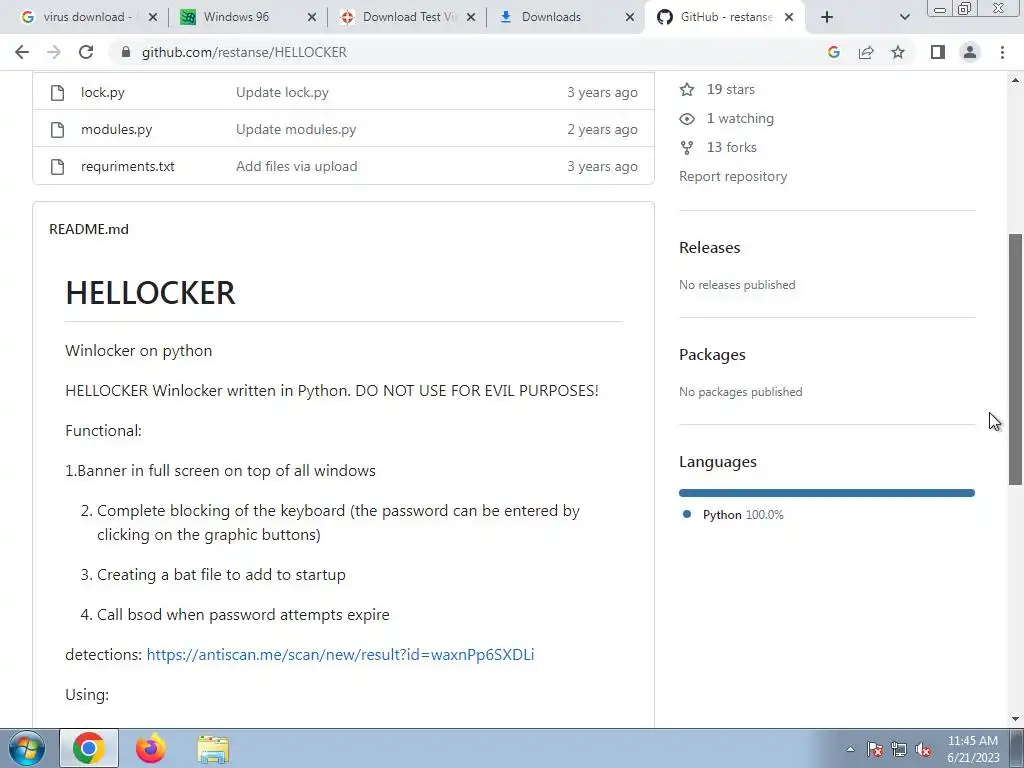Open the Update lock.py commit message
Viewport: 1024px width, 768px height.
282,93
